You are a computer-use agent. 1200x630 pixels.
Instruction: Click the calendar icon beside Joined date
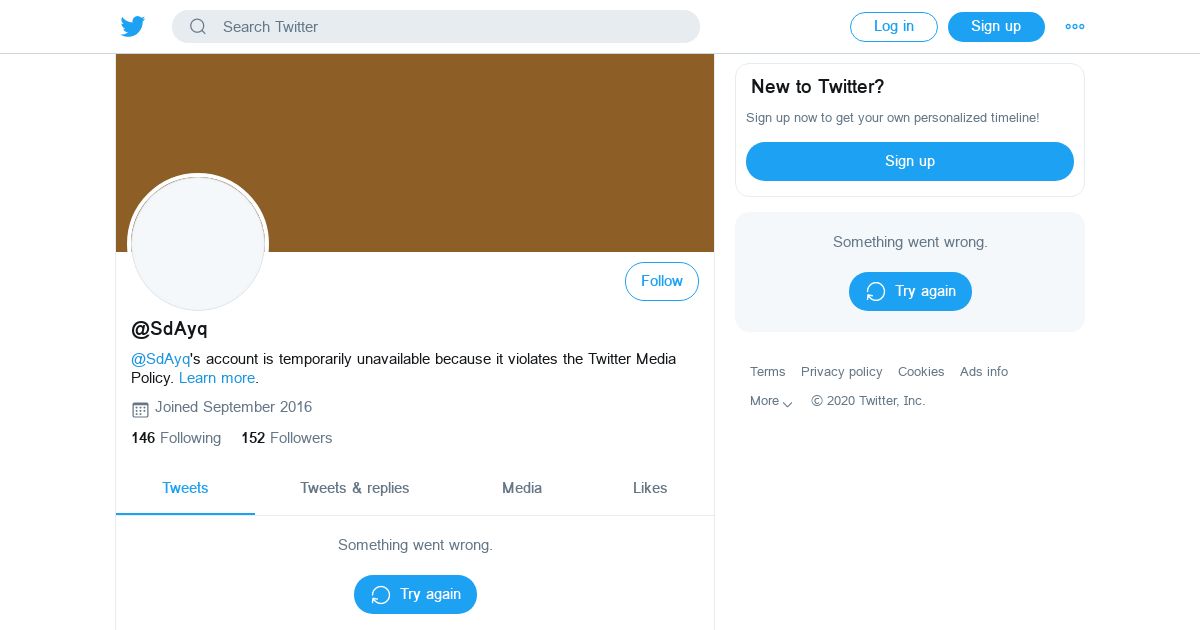(x=140, y=409)
